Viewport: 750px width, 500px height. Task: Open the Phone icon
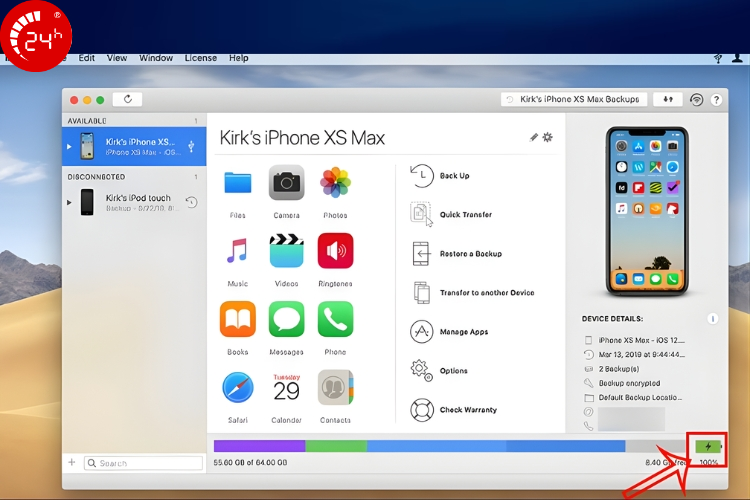335,319
